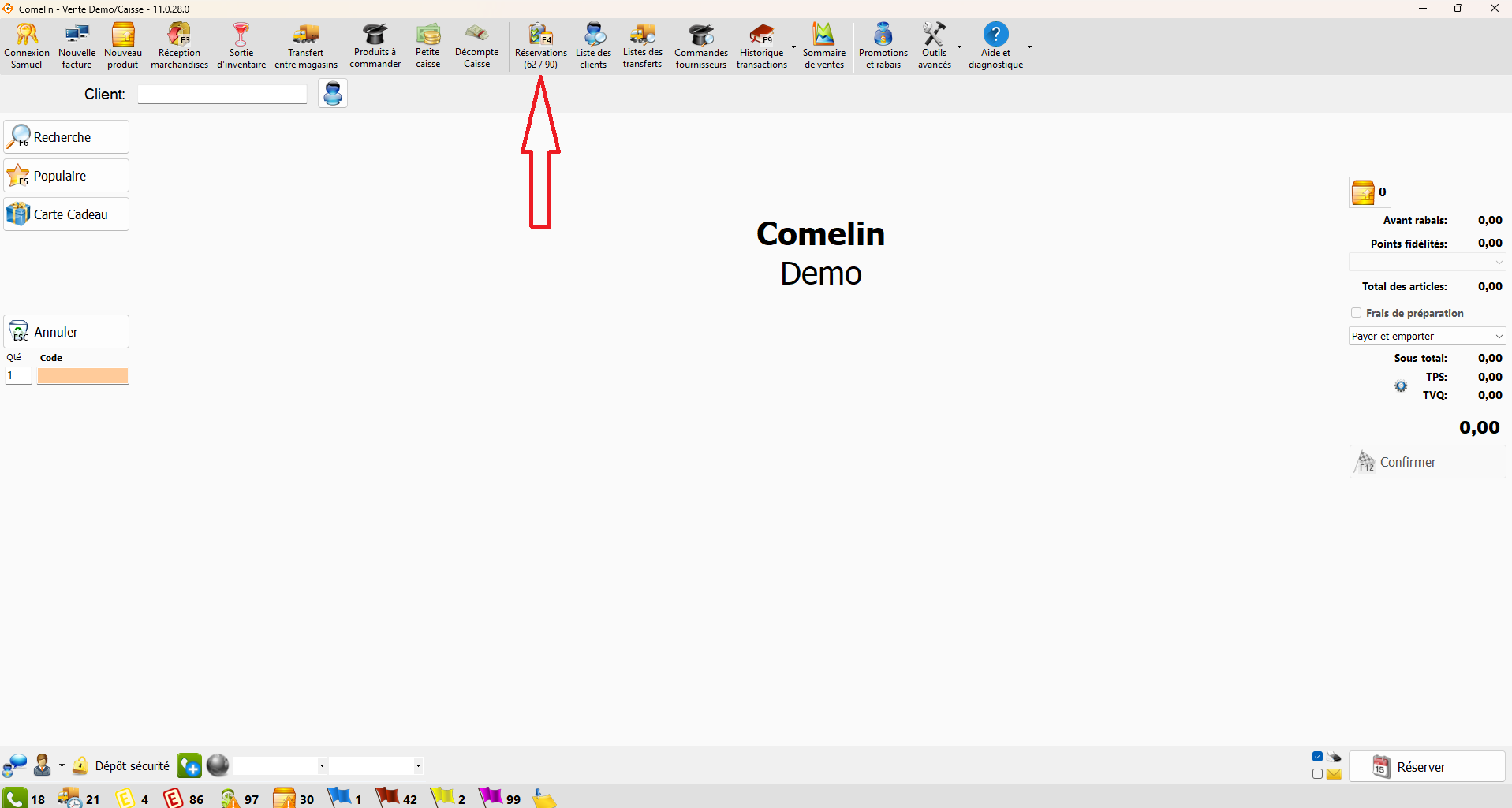Open Connexion Samuel login
The height and width of the screenshot is (808, 1512).
[27, 46]
